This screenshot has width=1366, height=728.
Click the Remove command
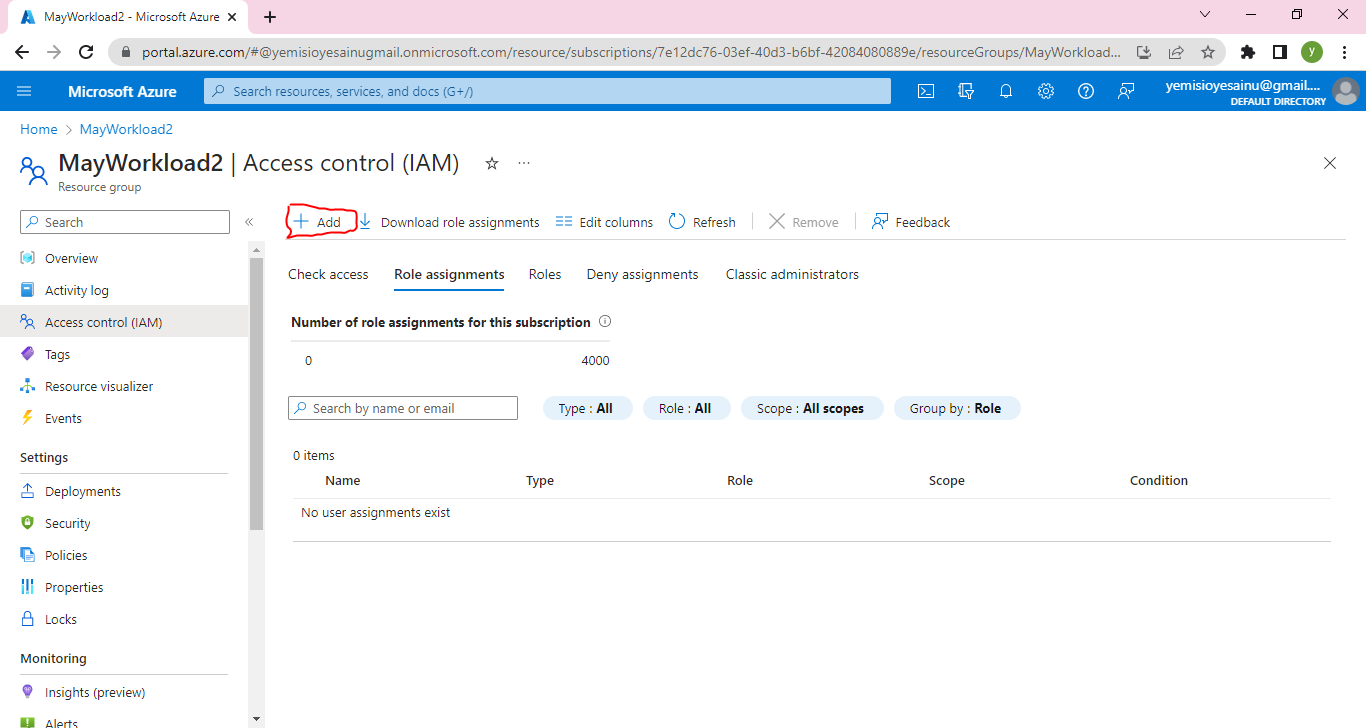tap(804, 222)
